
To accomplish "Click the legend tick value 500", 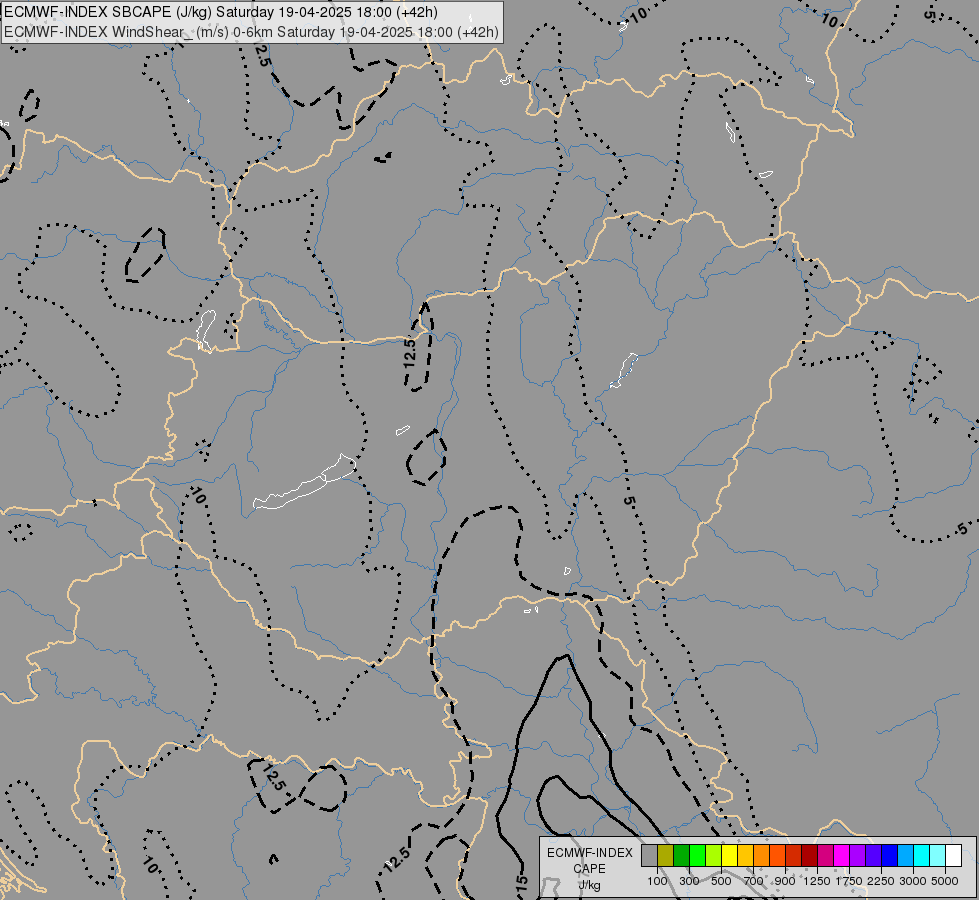I will pyautogui.click(x=721, y=881).
